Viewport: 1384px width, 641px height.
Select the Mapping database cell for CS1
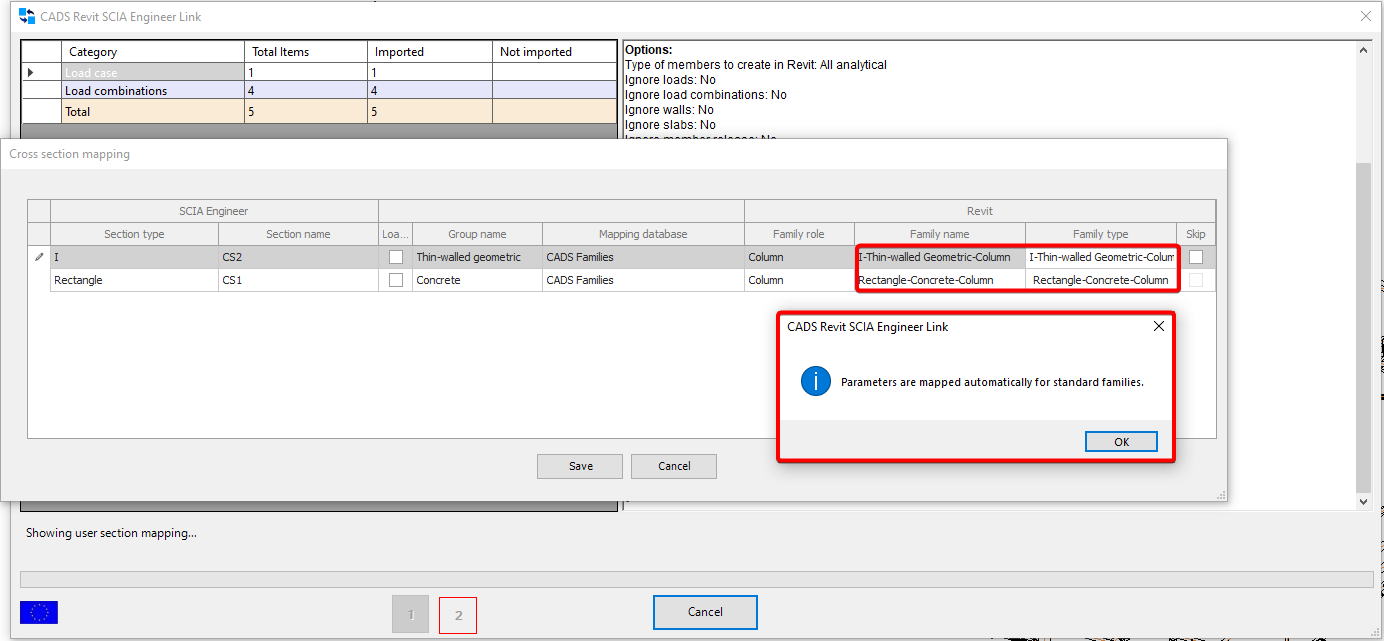[642, 280]
